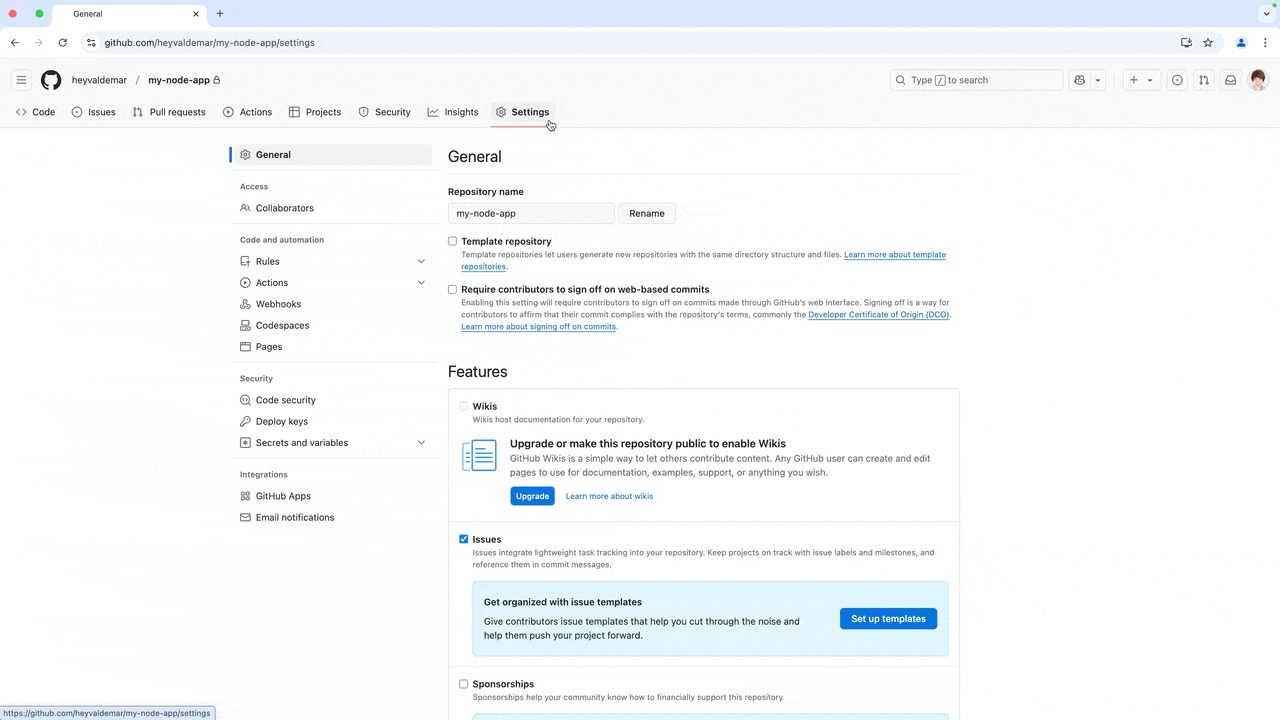Viewport: 1280px width, 720px height.
Task: Click the Collaborators people icon
Action: 246,208
